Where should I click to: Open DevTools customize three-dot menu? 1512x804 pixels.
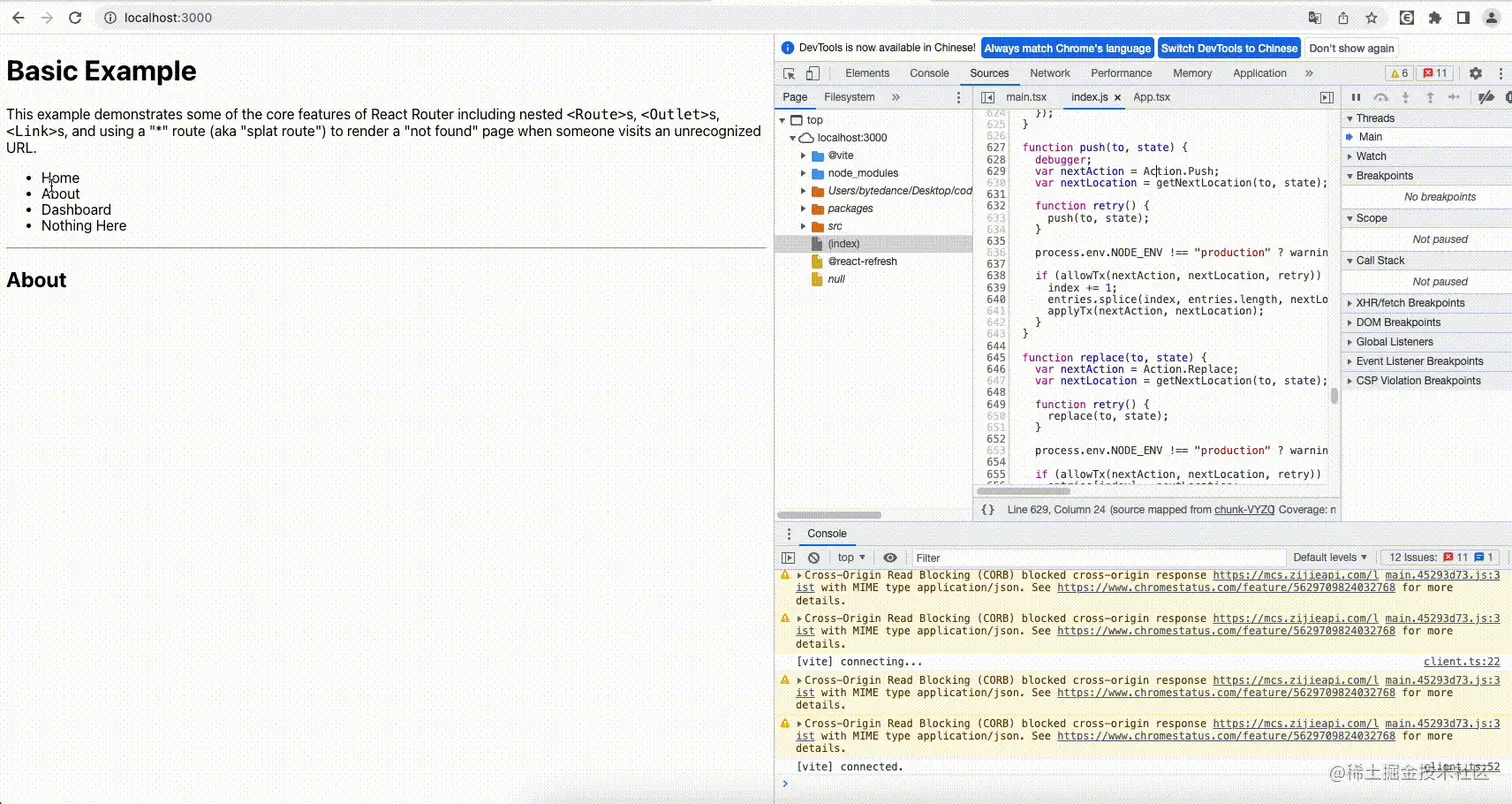point(1500,73)
